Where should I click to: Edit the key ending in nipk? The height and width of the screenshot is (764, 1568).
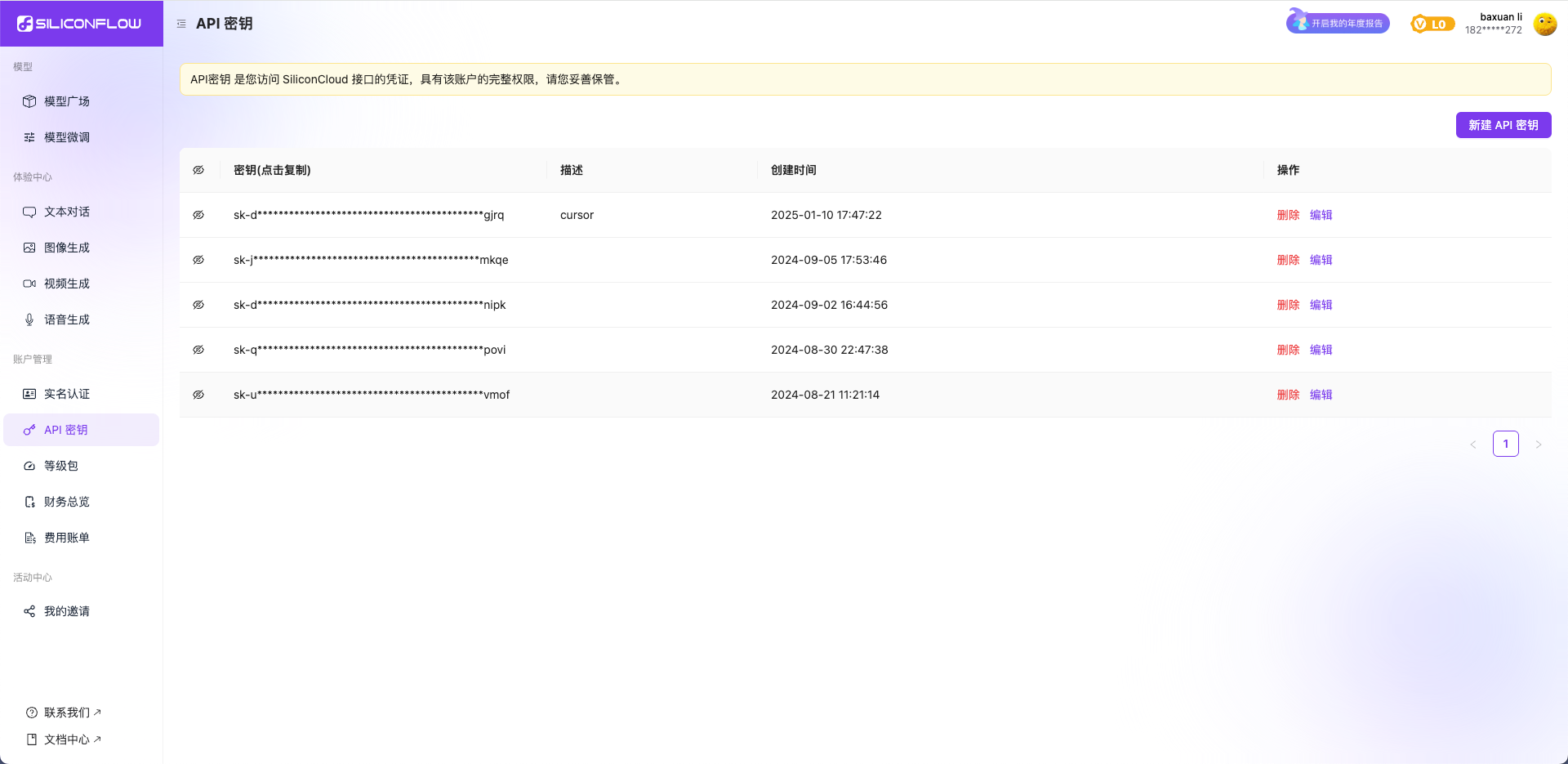coord(1321,305)
